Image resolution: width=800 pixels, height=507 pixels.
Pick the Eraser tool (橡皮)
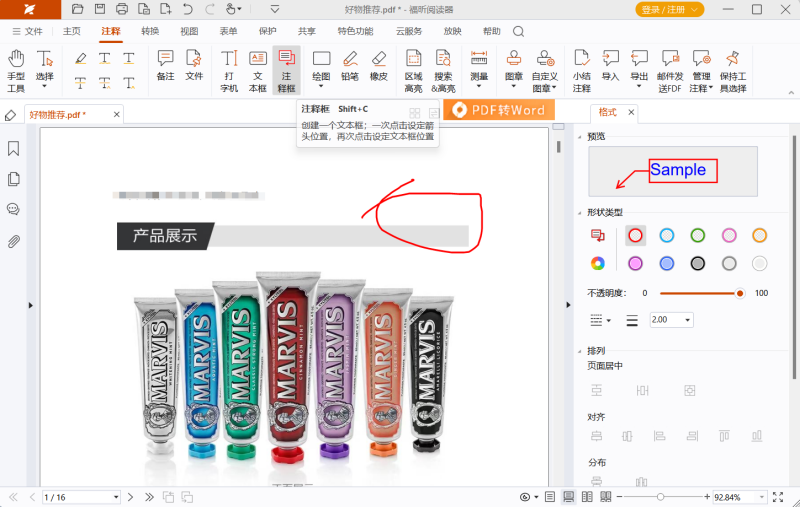[379, 65]
